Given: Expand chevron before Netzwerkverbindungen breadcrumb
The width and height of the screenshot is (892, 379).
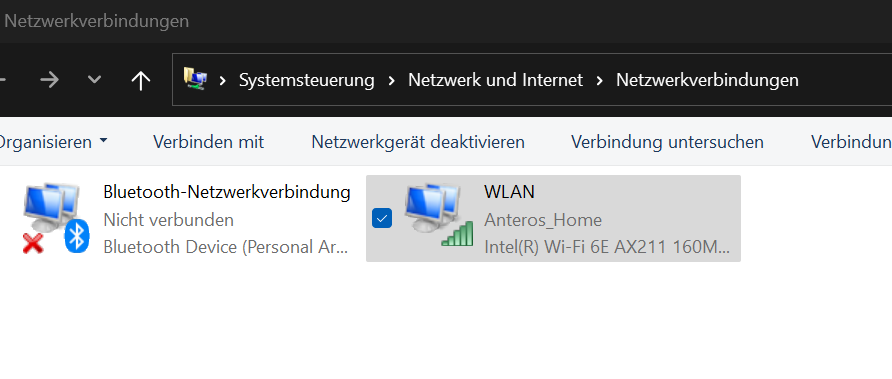Looking at the screenshot, I should (x=600, y=80).
